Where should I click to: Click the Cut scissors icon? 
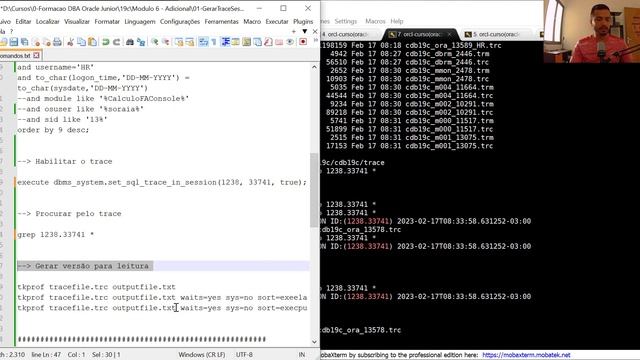coord(70,42)
